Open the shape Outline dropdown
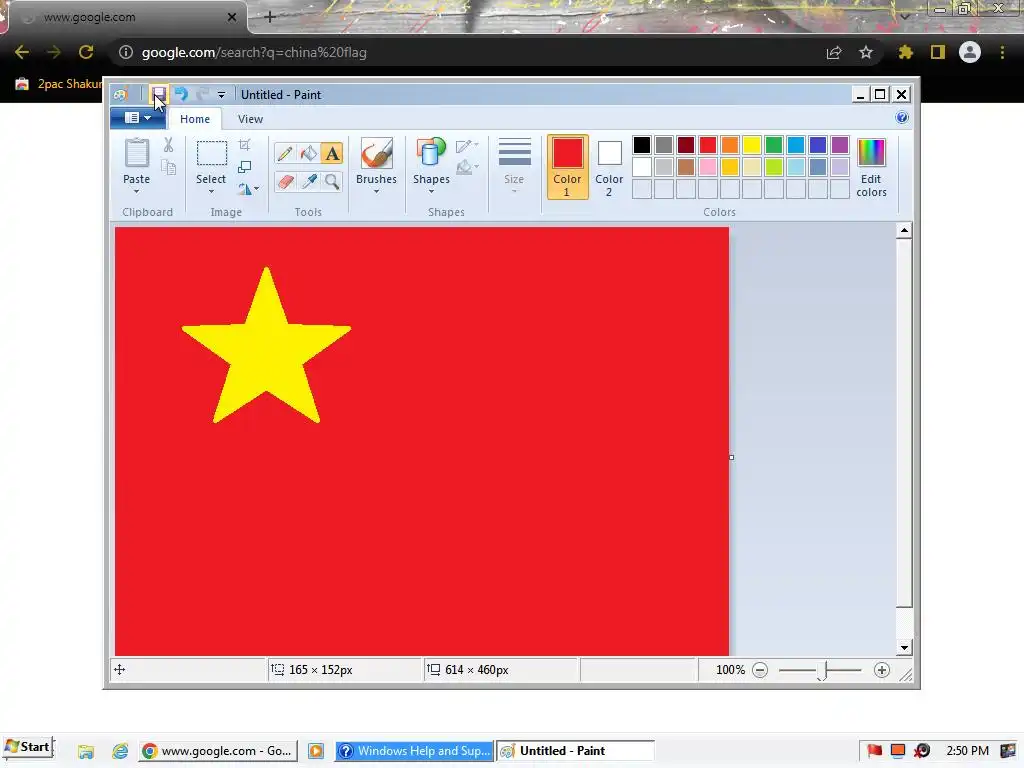Viewport: 1024px width, 768px height. coord(467,146)
